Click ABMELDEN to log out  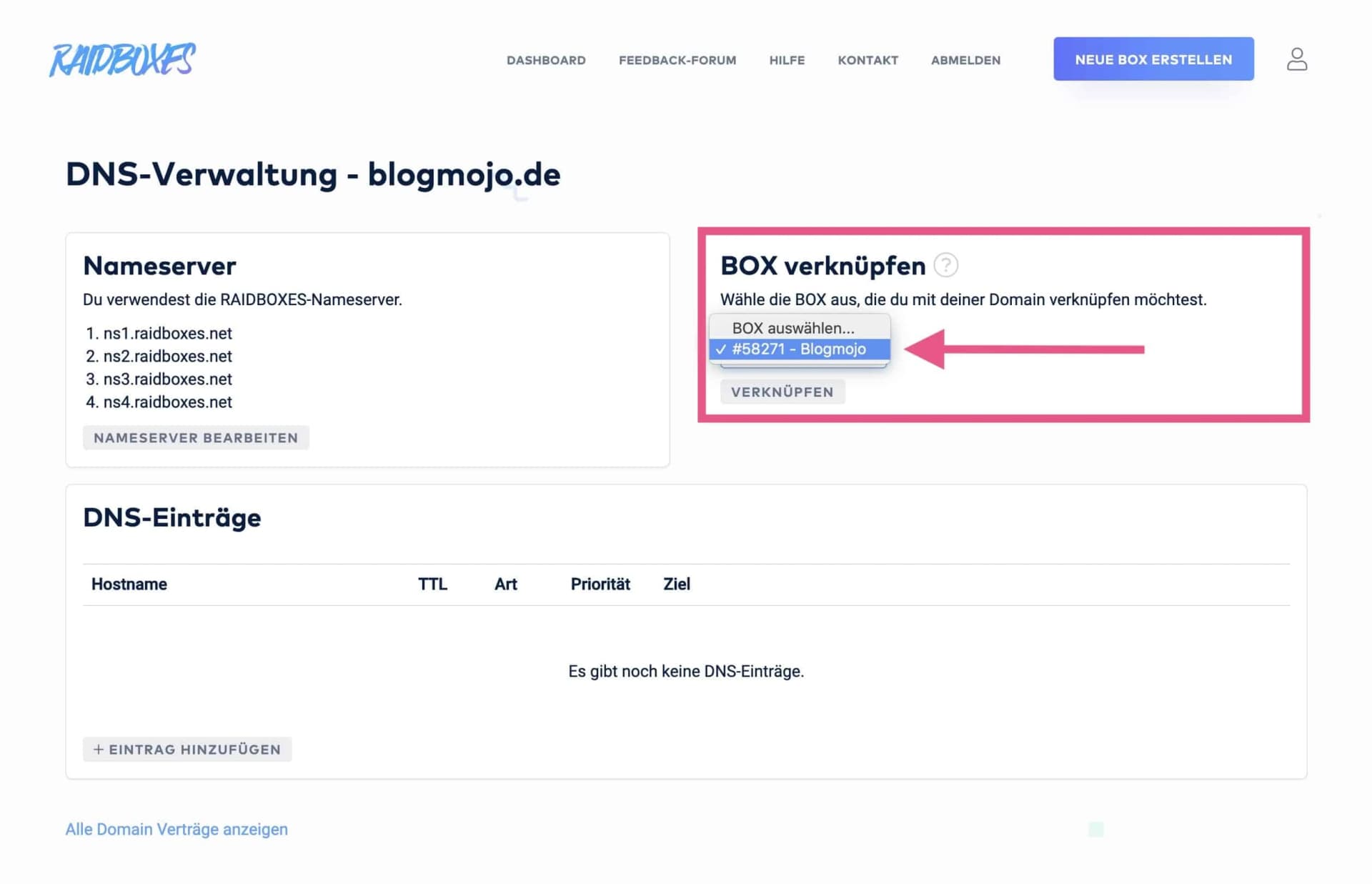pos(965,60)
